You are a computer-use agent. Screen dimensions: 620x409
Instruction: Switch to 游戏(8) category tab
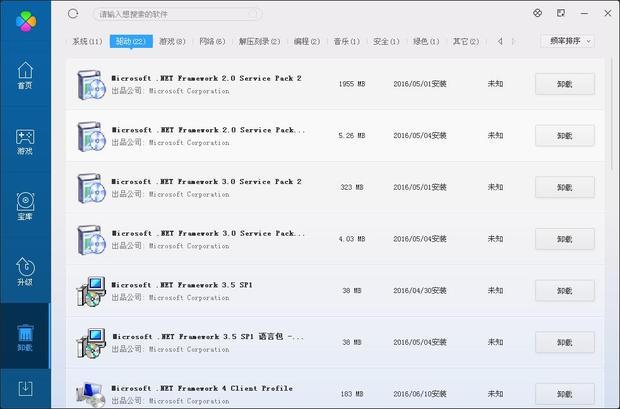(172, 41)
